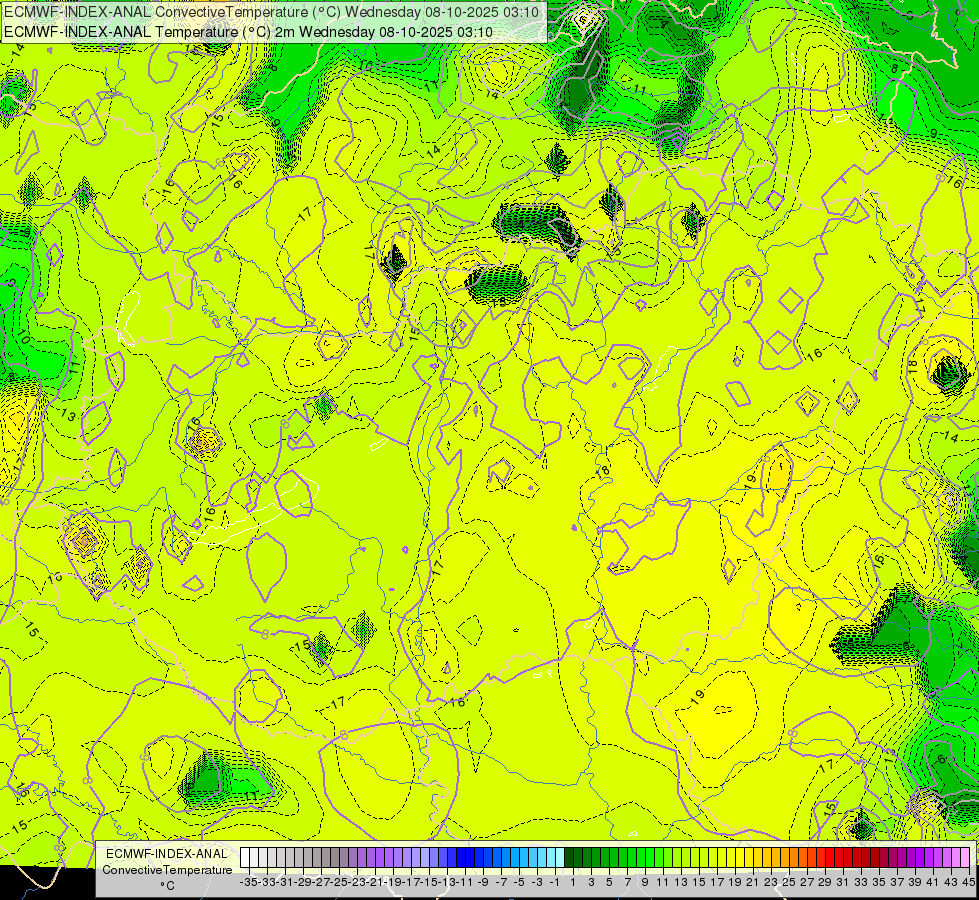979x900 pixels.
Task: Click the ConvectiveTemperature title line at top
Action: [x=271, y=12]
